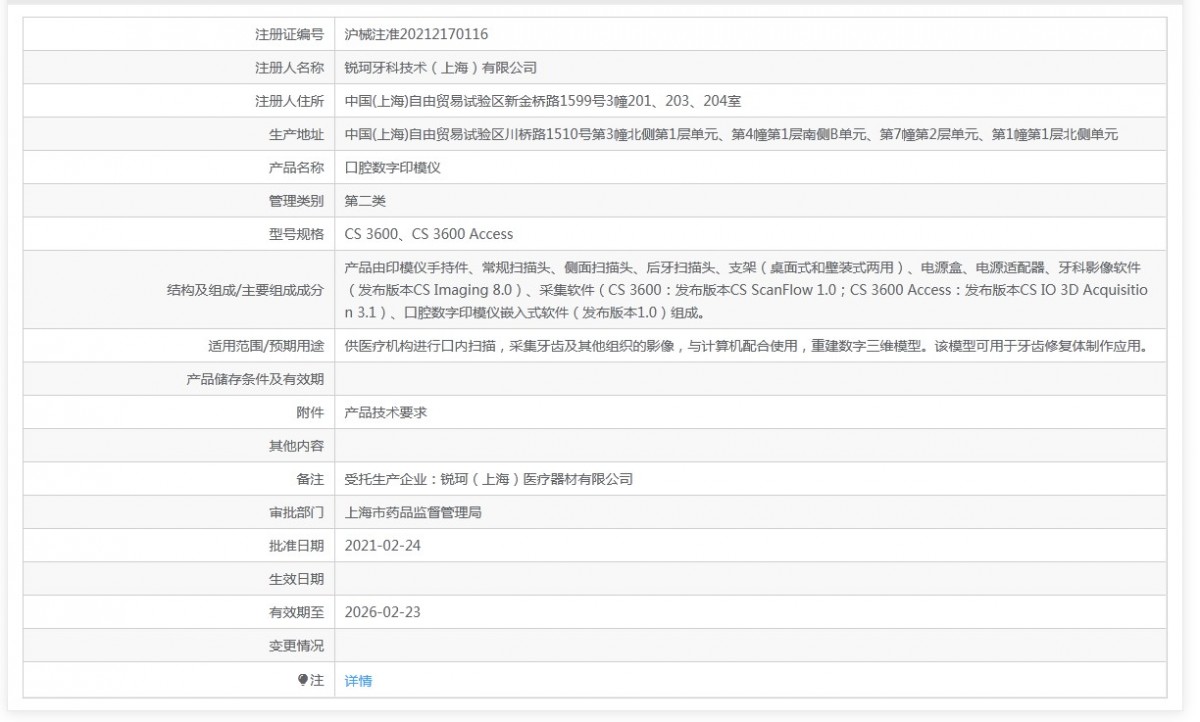
Task: Click the 型号规格 label
Action: tap(296, 234)
